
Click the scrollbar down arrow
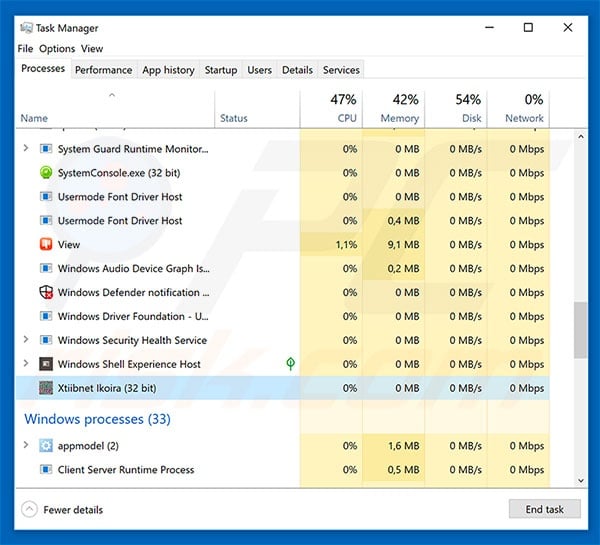[581, 481]
